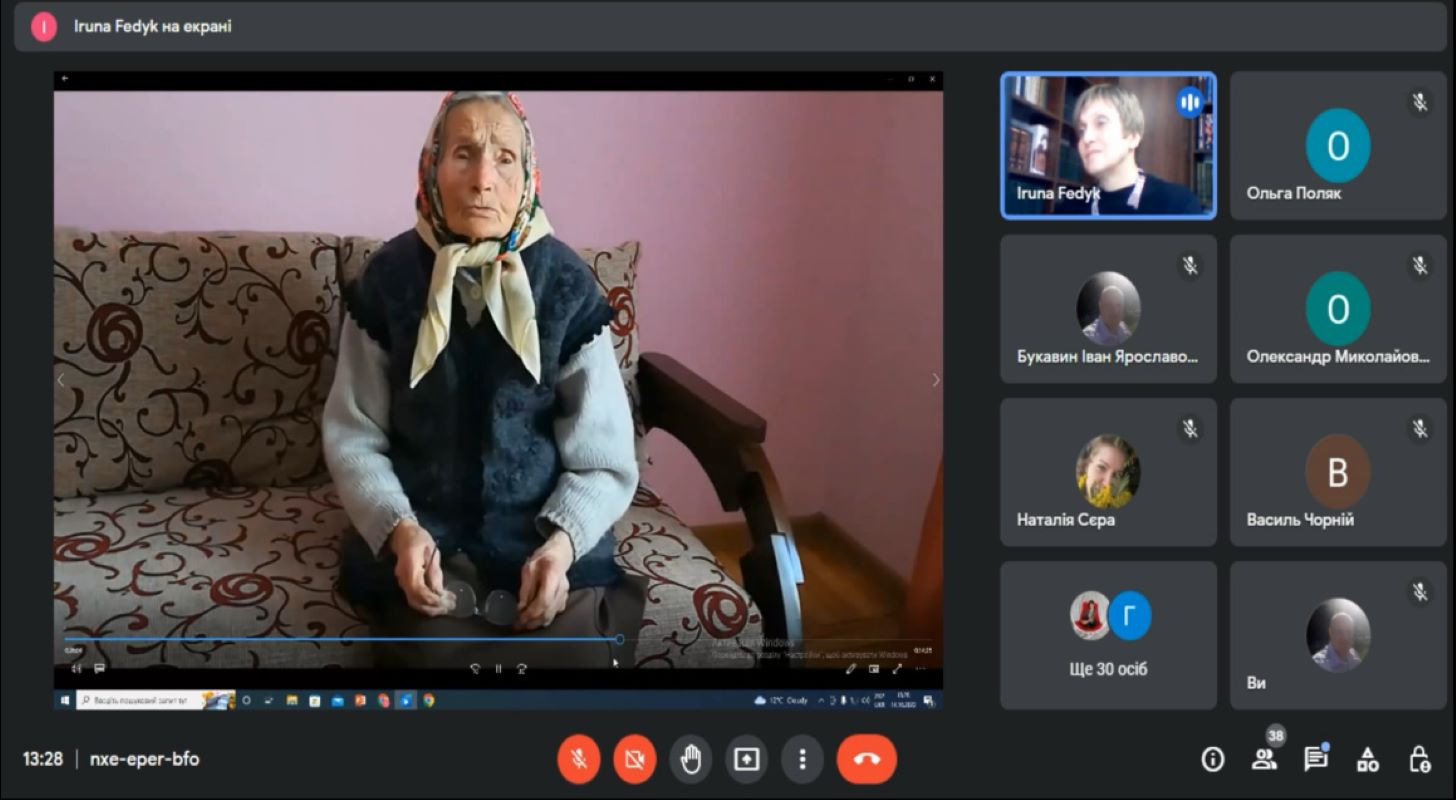This screenshot has height=800, width=1456.
Task: Toggle fullscreen in the shared player
Action: 897,669
